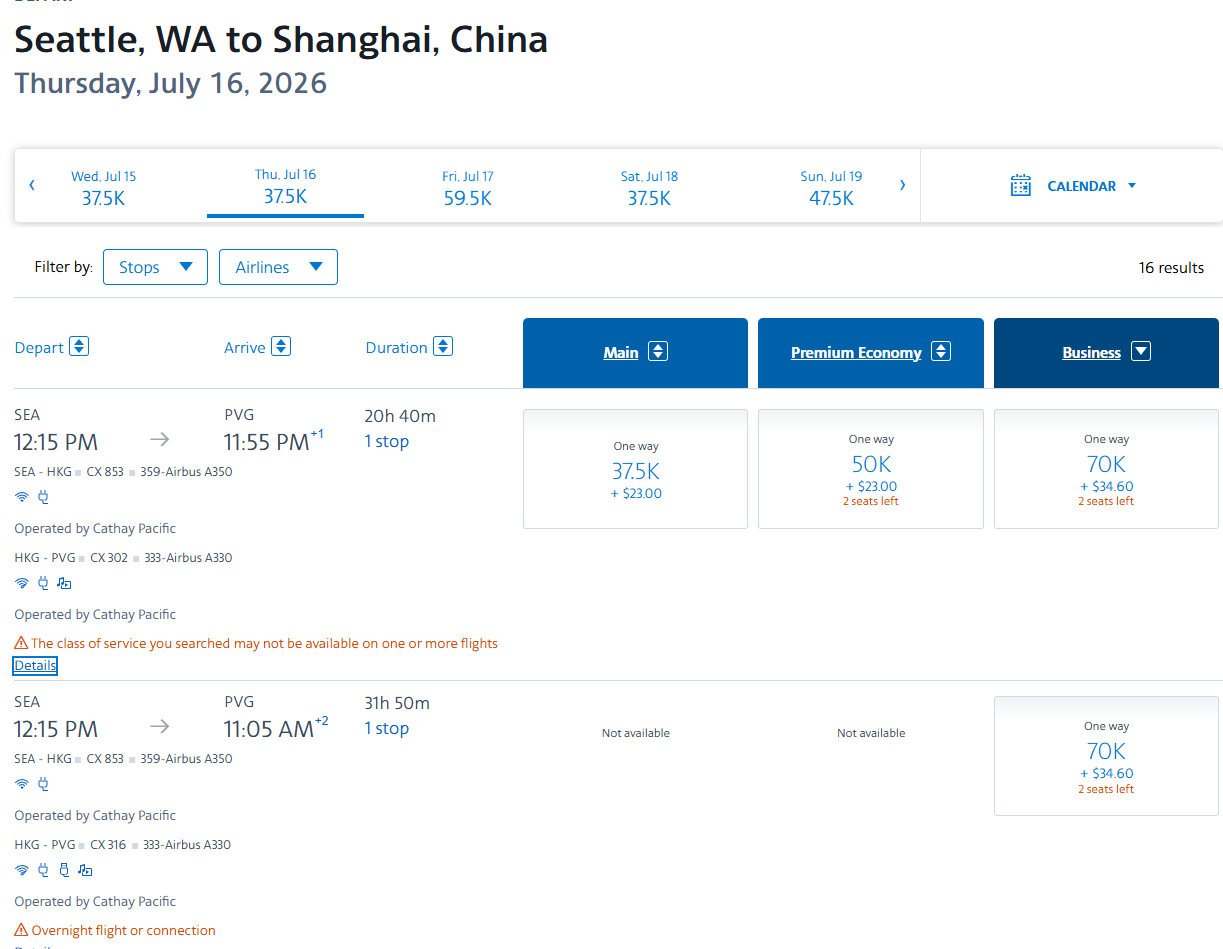
Task: Click the Duration column label
Action: (397, 347)
